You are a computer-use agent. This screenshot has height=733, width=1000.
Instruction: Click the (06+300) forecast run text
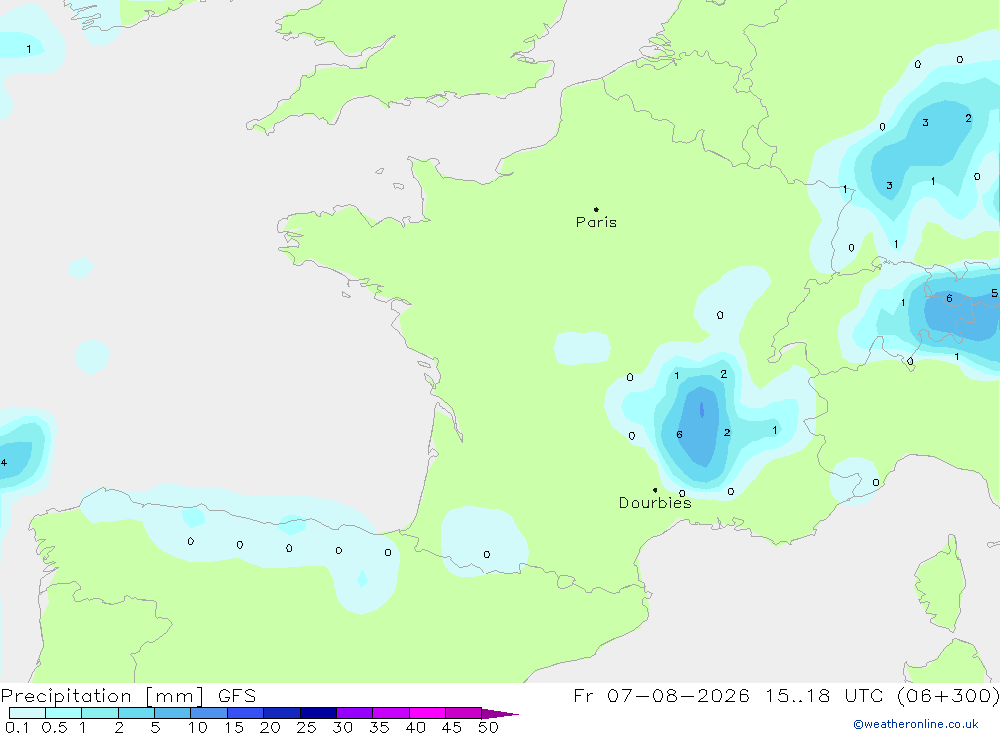(x=948, y=696)
